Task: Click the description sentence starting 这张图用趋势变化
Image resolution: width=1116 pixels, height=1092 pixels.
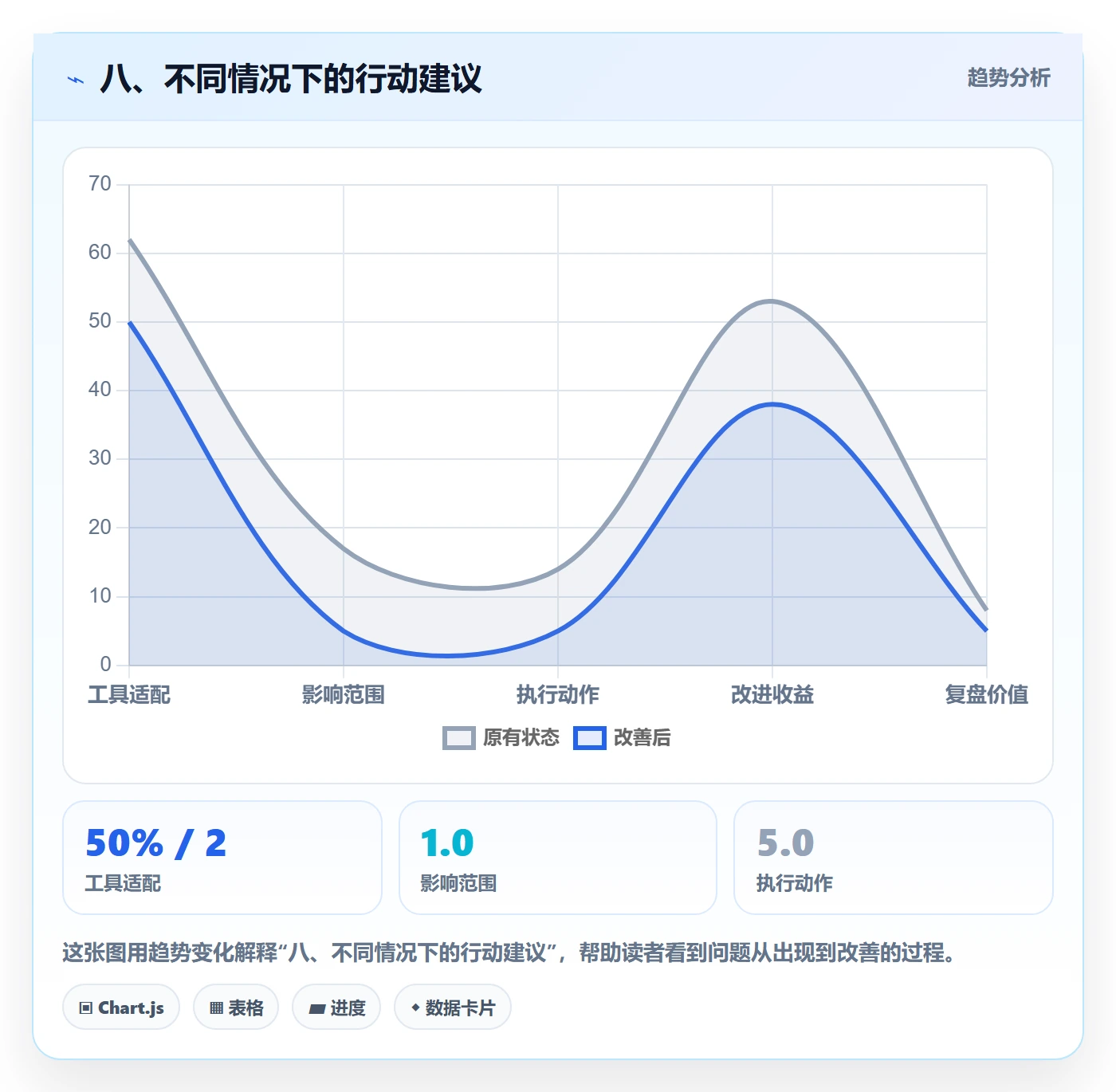Action: pos(509,953)
